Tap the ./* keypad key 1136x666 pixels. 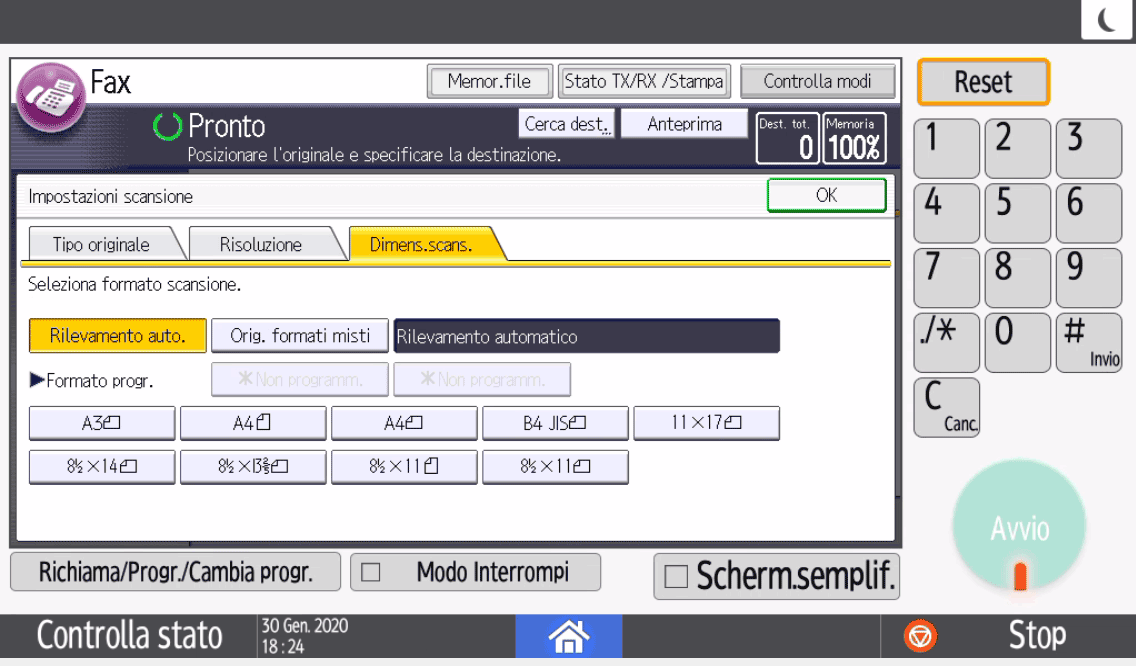pos(947,343)
